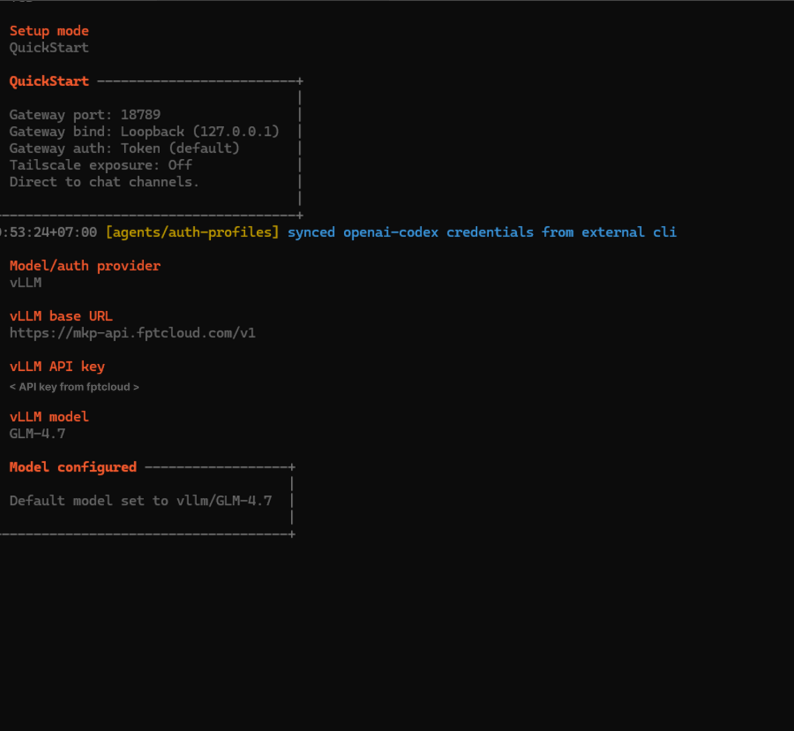794x731 pixels.
Task: Click the "Tailscale exposure: Off" line
Action: pyautogui.click(x=101, y=165)
